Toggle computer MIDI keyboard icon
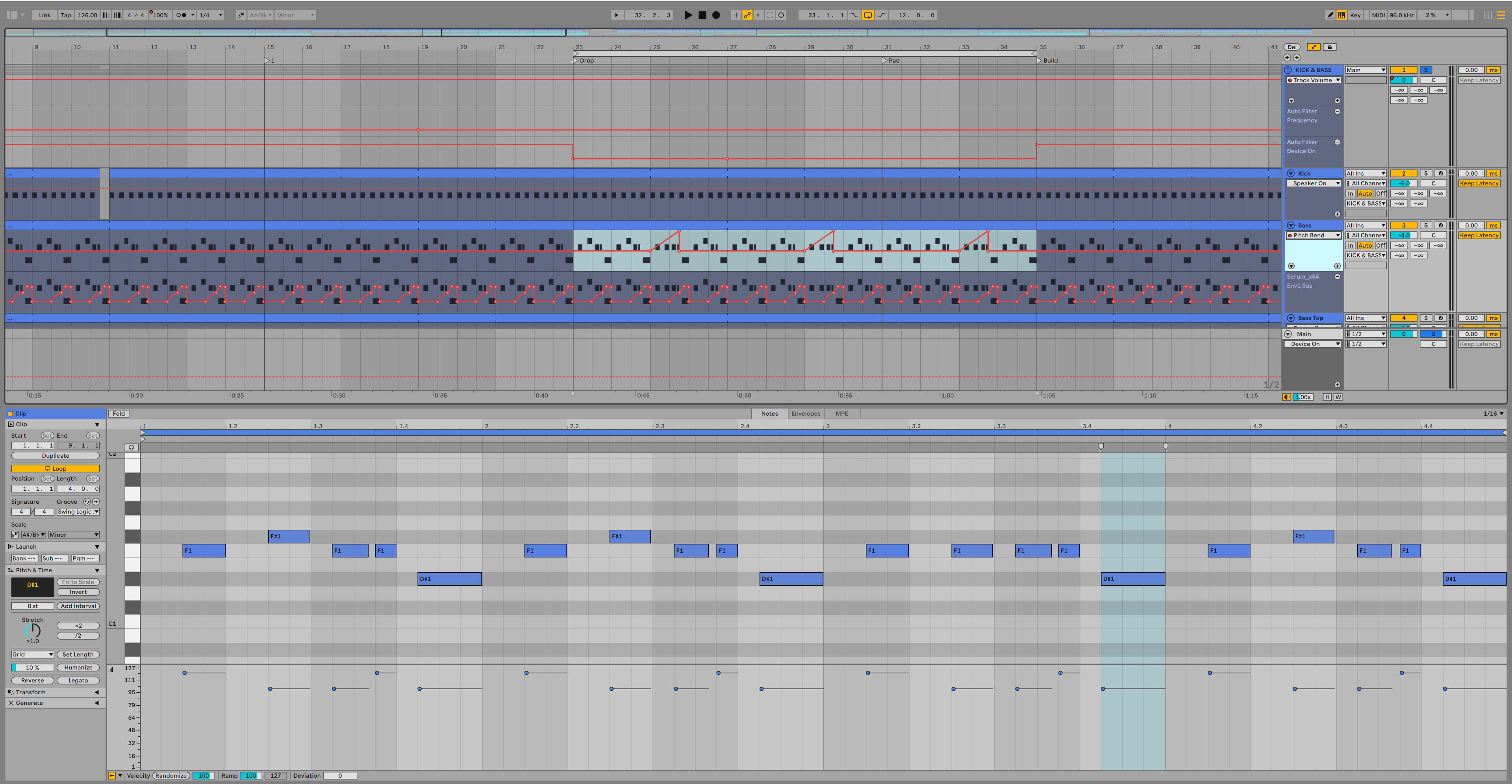 pyautogui.click(x=1342, y=15)
